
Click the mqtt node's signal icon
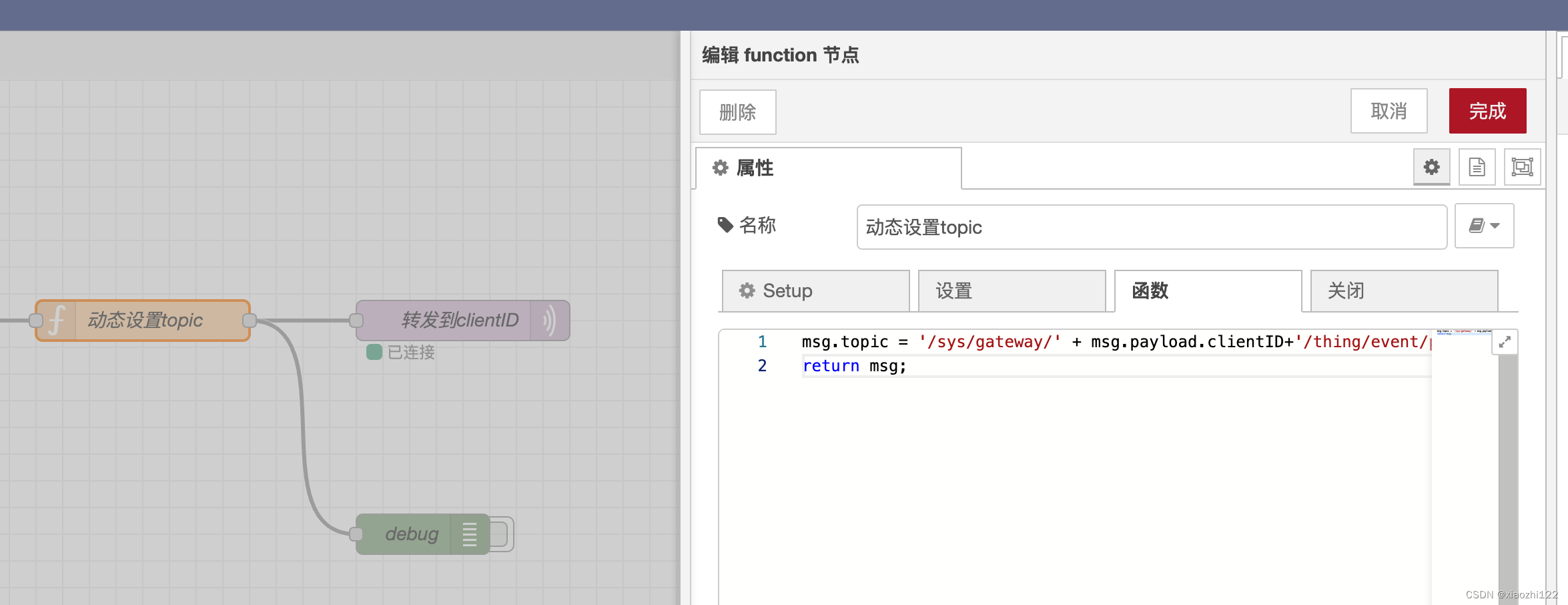point(550,321)
